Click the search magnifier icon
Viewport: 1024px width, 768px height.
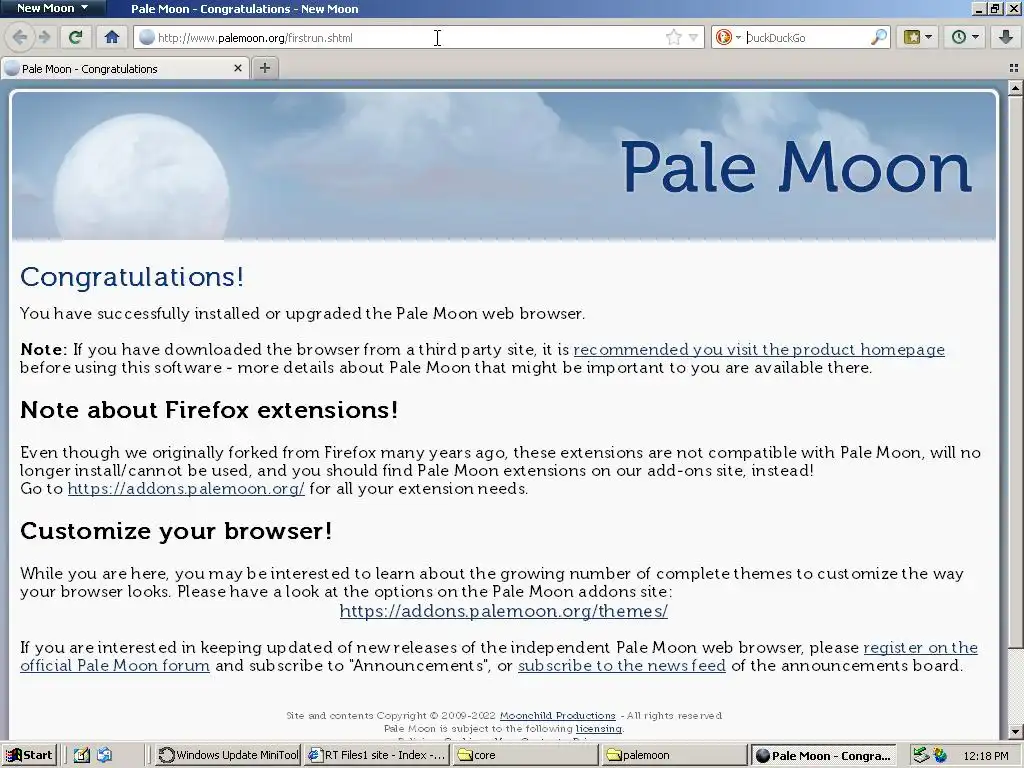tap(879, 37)
